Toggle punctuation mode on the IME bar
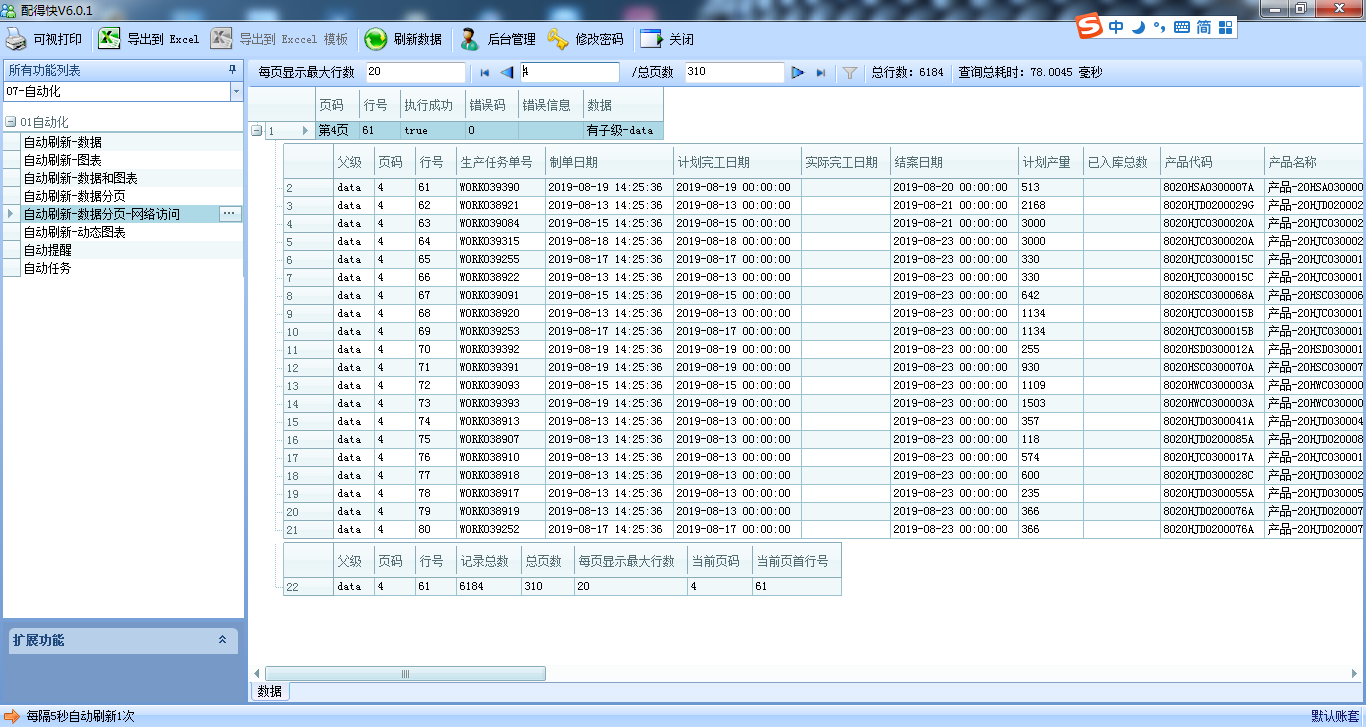This screenshot has height=727, width=1366. click(1159, 27)
